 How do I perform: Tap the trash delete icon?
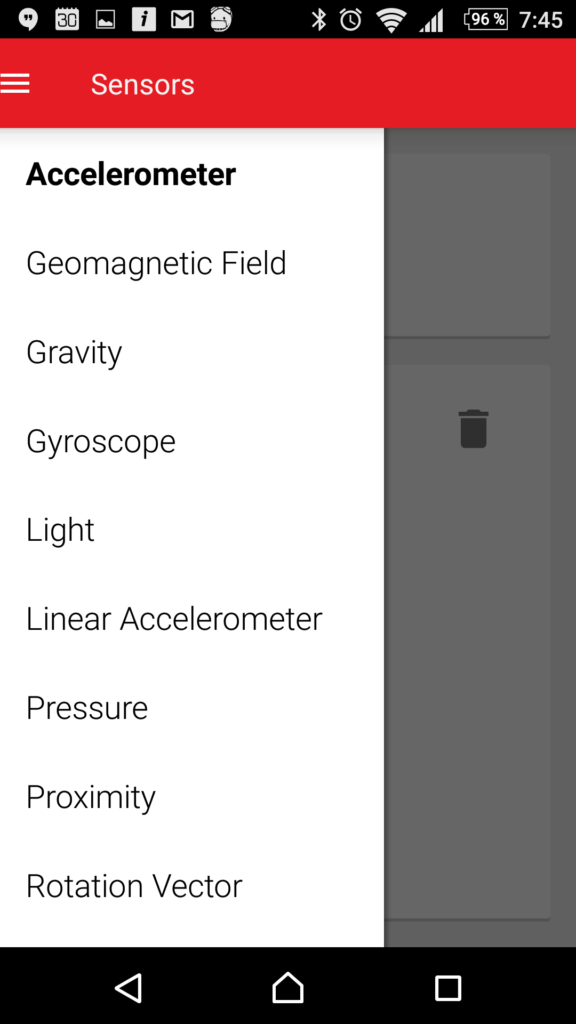[x=473, y=429]
